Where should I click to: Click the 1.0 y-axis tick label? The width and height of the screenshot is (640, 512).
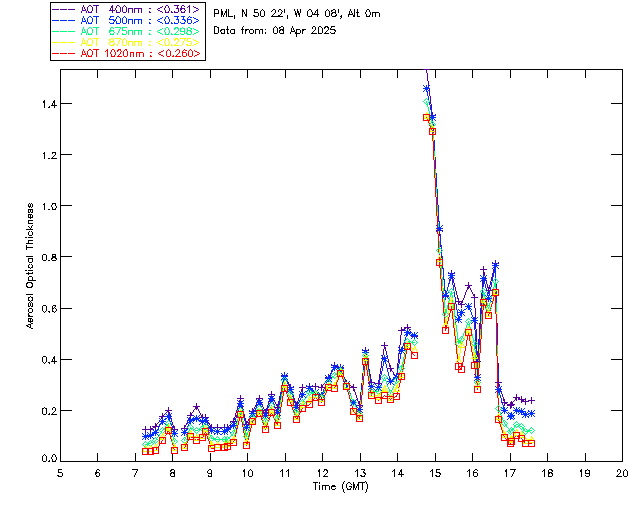[x=49, y=206]
